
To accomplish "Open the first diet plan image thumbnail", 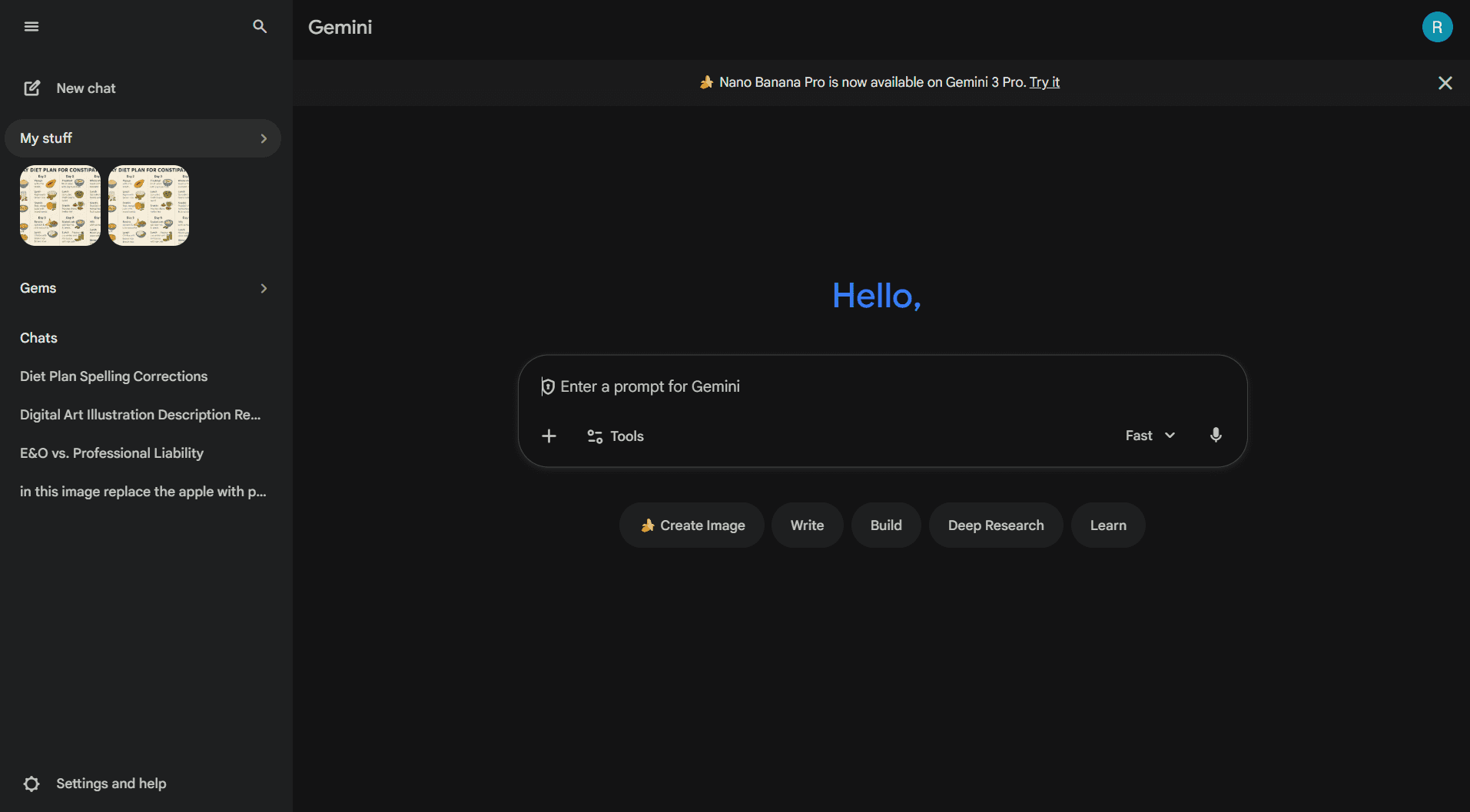I will 59,205.
